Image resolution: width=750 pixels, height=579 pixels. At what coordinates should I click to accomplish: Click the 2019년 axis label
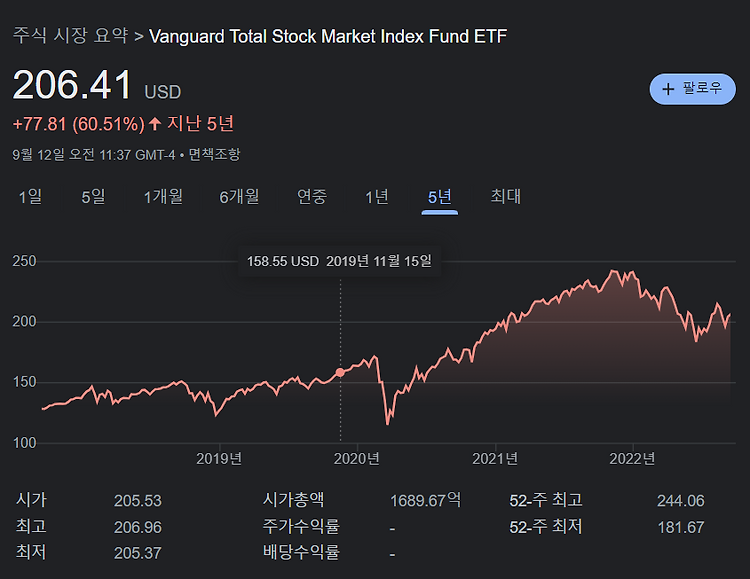pyautogui.click(x=219, y=459)
